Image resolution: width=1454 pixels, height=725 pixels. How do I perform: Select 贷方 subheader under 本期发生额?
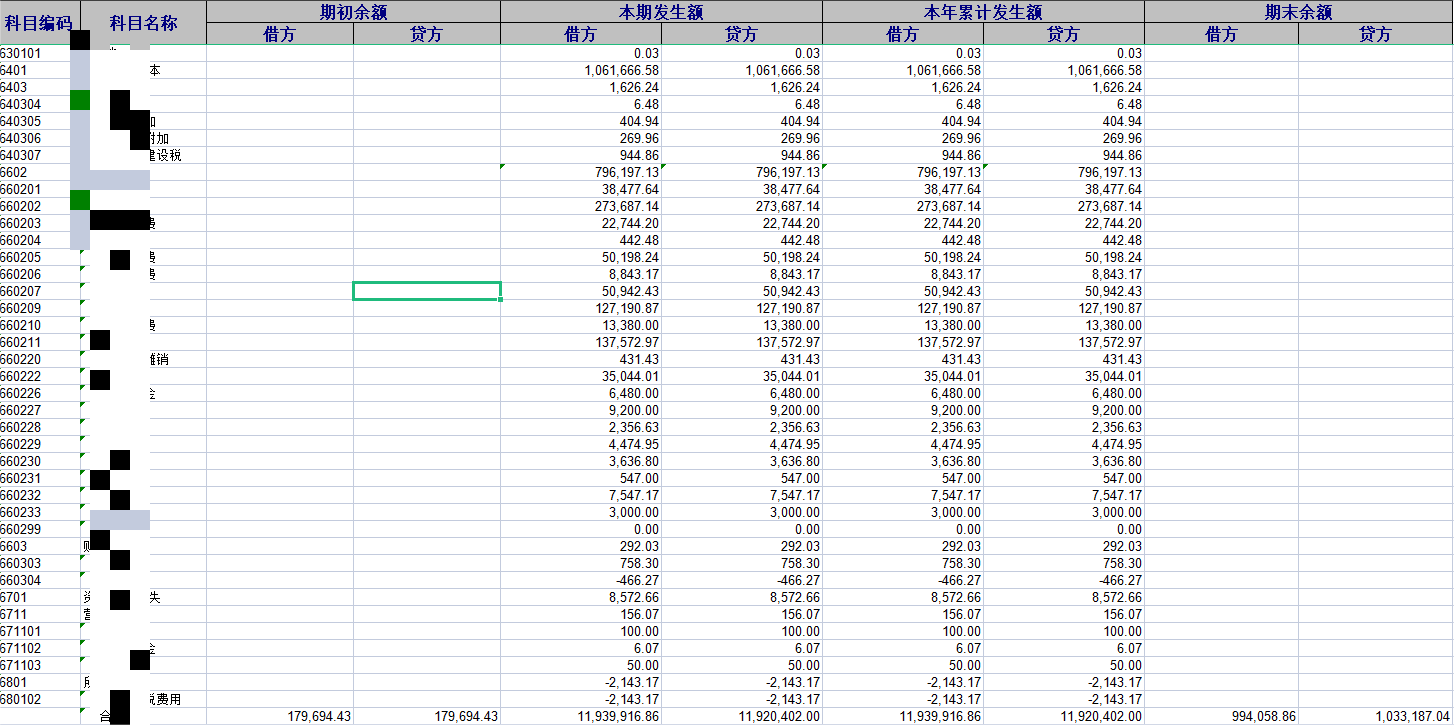tap(742, 34)
